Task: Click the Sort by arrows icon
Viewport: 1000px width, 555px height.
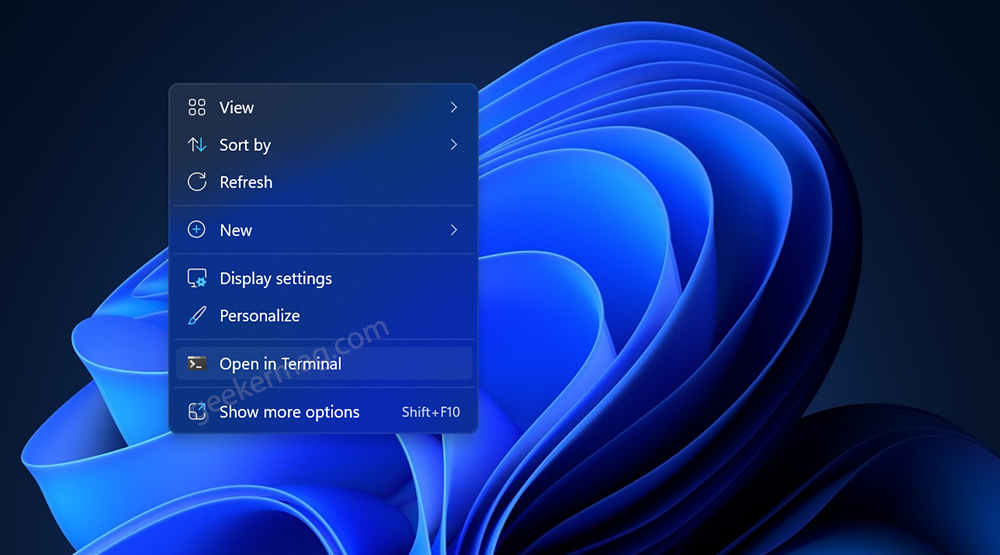Action: (197, 145)
